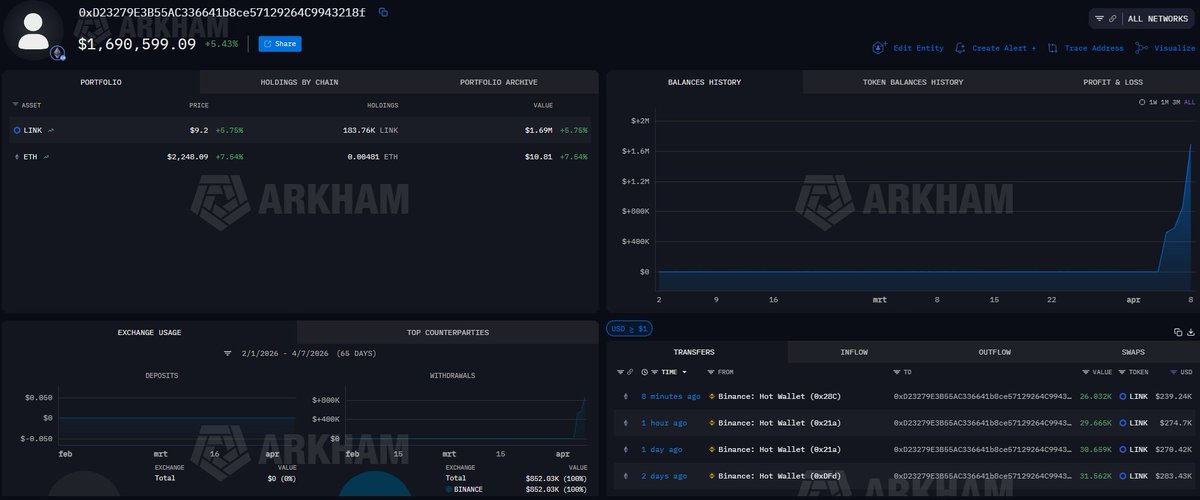
Task: Click the Trace Address icon
Action: pos(1054,47)
